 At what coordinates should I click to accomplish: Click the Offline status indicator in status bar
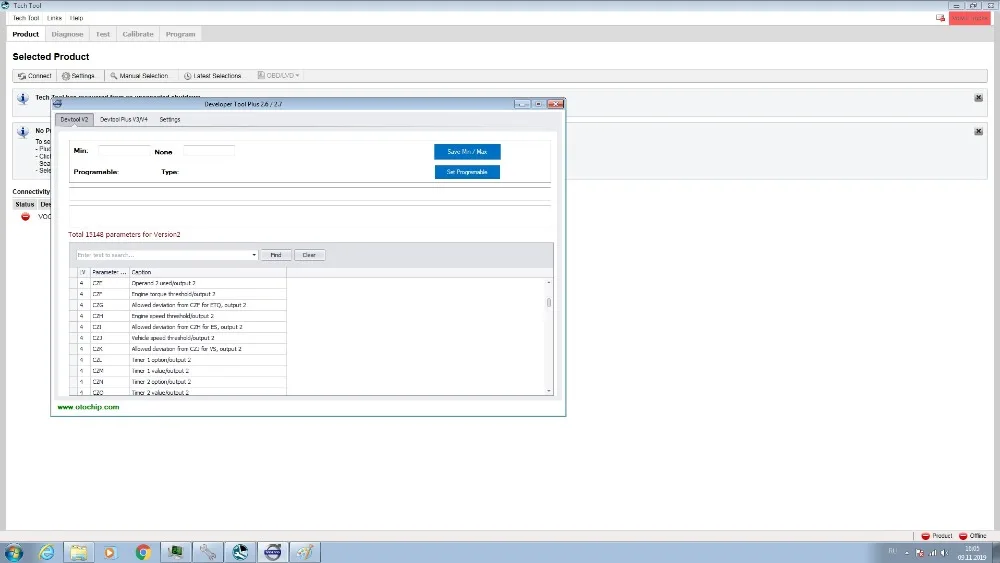coord(973,536)
